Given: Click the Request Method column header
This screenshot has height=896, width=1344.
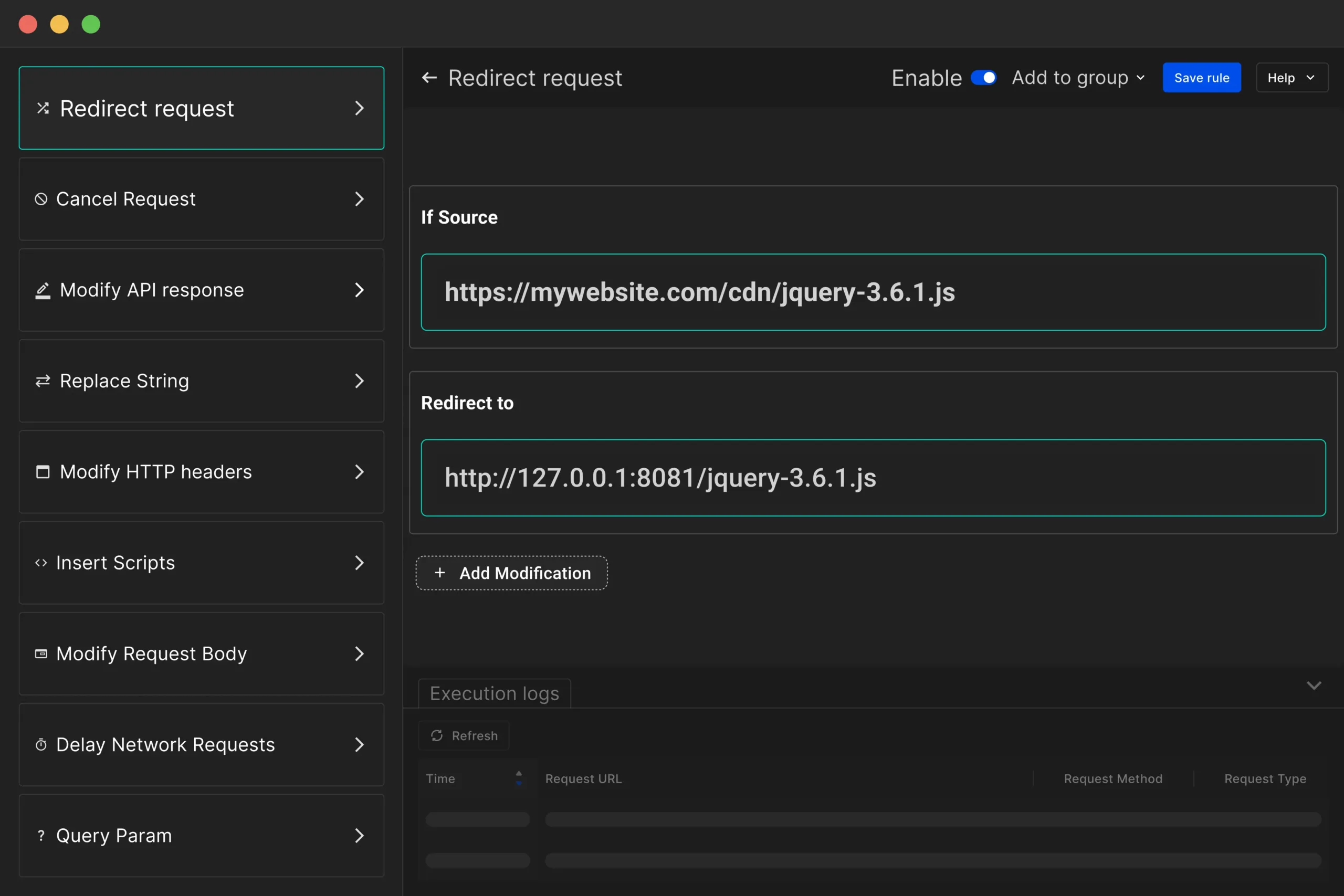Looking at the screenshot, I should point(1112,778).
